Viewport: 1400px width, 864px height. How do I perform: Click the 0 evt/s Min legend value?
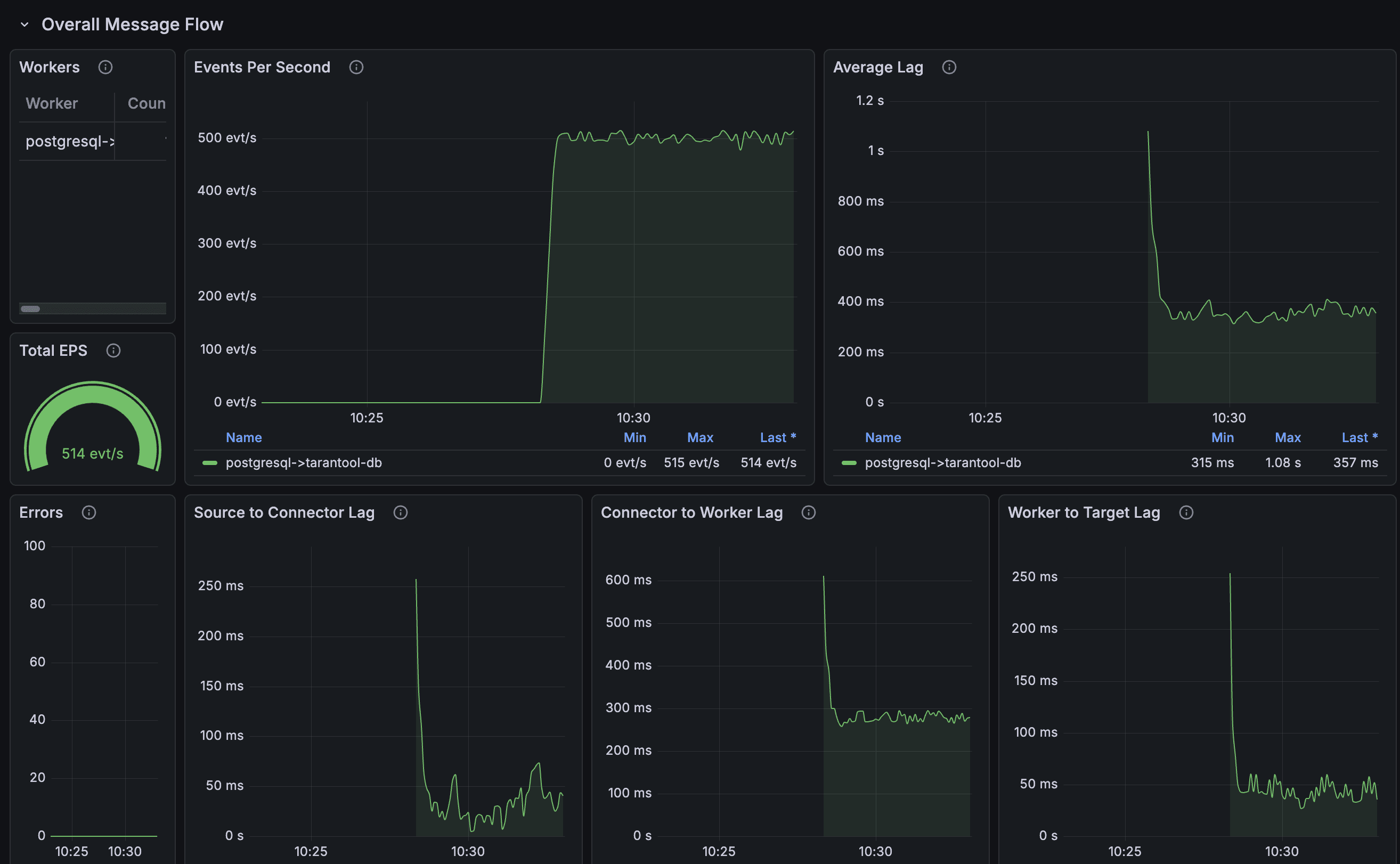point(625,463)
